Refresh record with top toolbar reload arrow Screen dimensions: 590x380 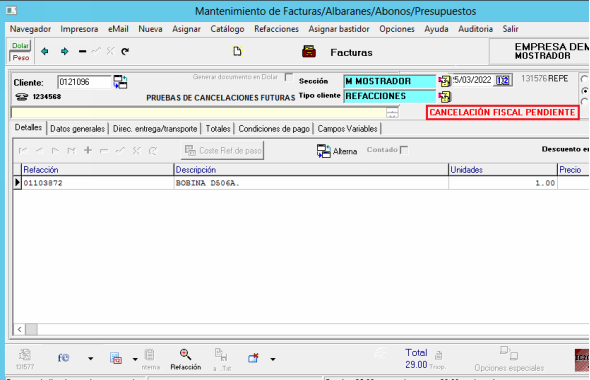[125, 51]
